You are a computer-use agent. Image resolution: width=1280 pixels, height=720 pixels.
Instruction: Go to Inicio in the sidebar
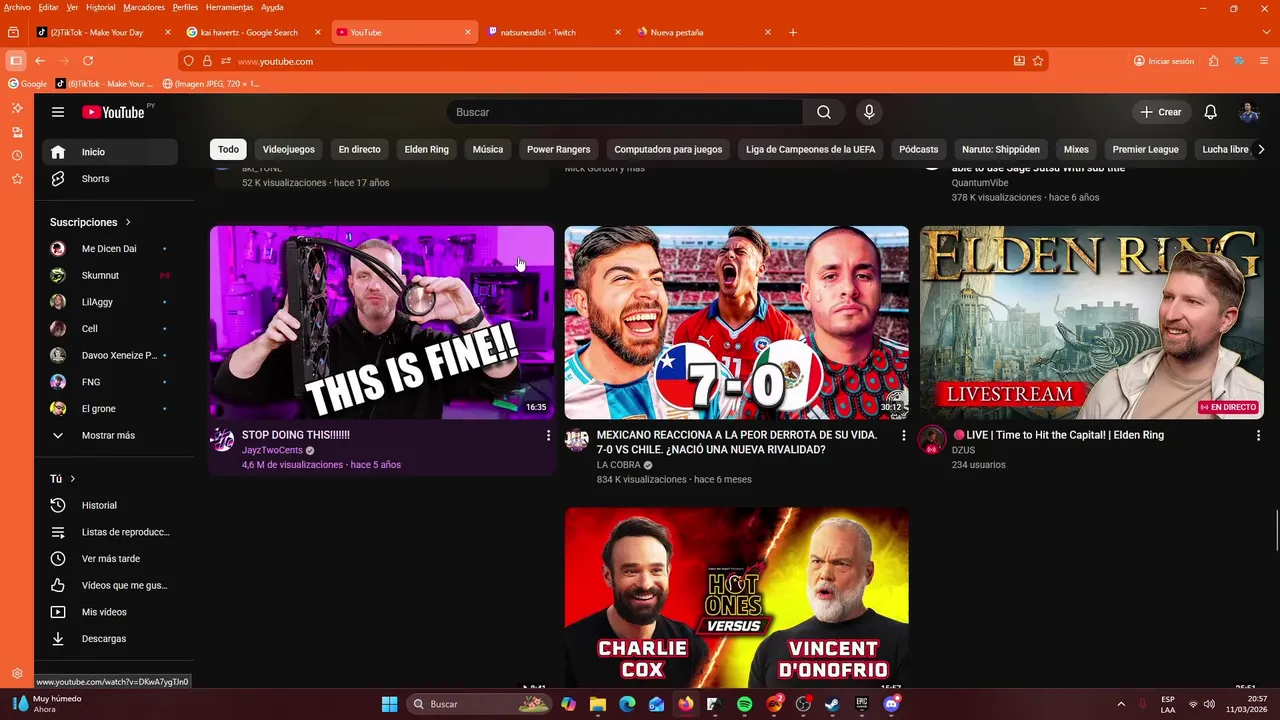[x=110, y=152]
